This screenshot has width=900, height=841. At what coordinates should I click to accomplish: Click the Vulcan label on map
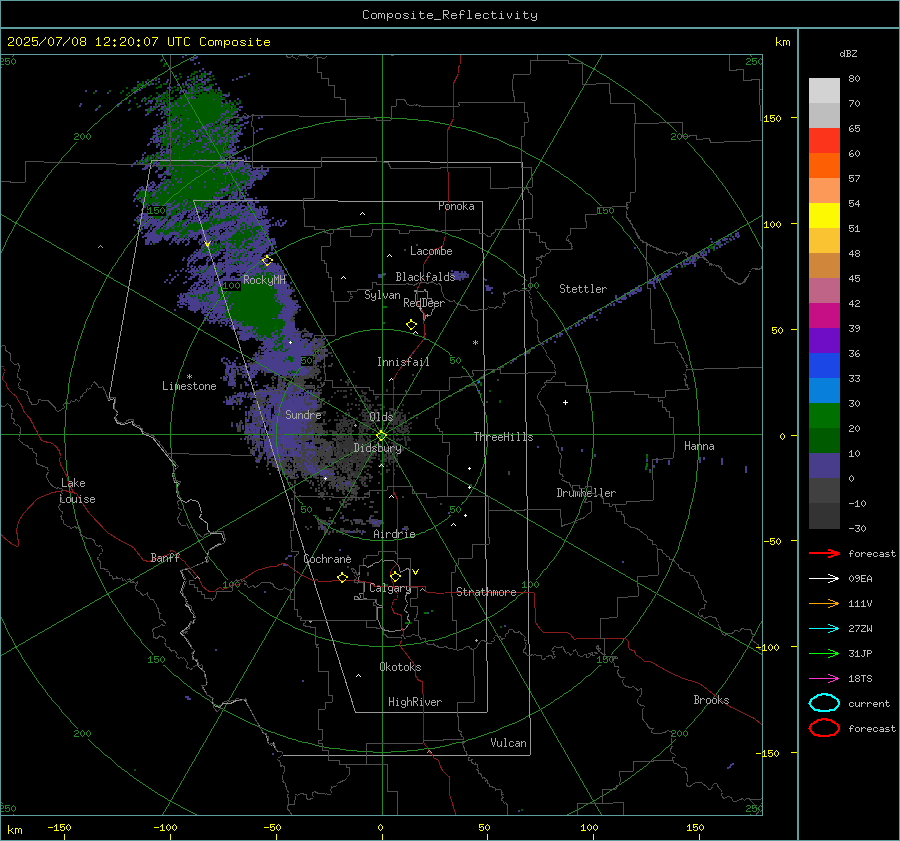508,743
